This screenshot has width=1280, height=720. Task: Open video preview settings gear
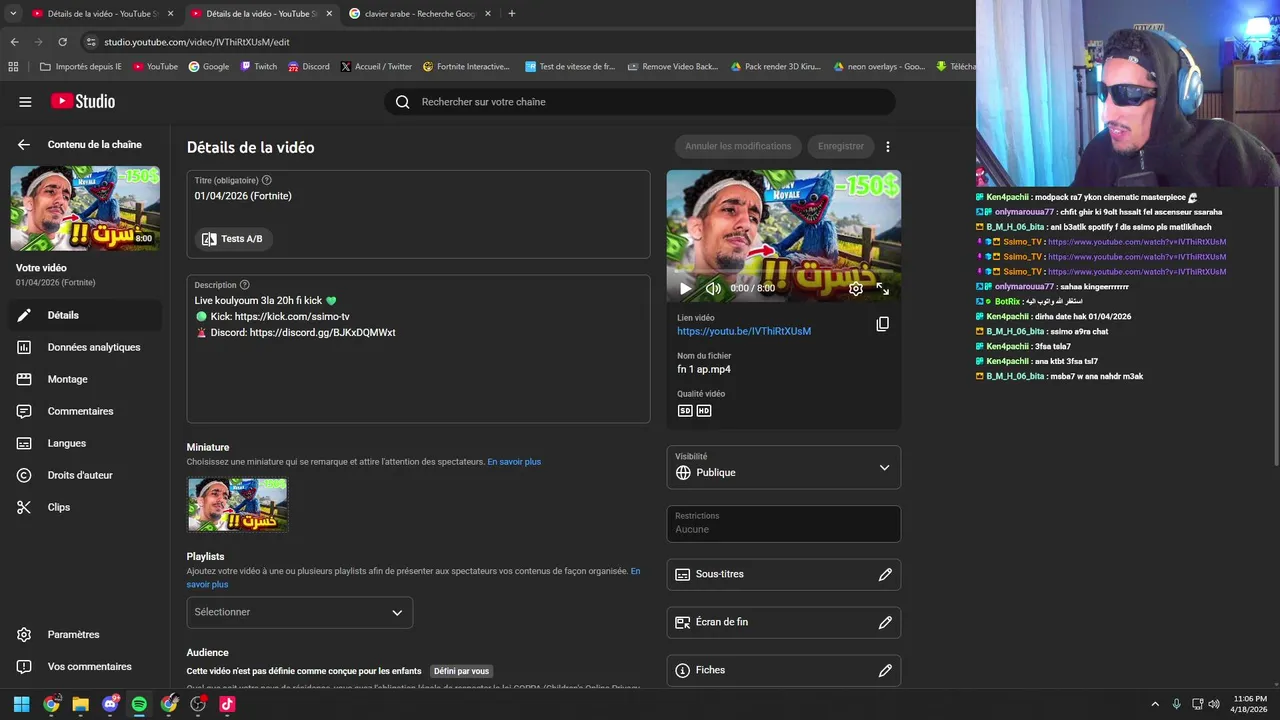pyautogui.click(x=856, y=288)
